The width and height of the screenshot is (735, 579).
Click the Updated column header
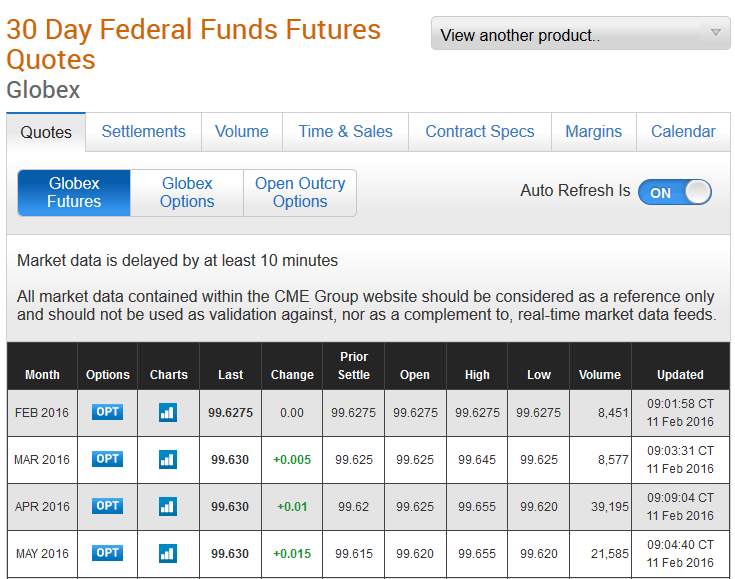pyautogui.click(x=680, y=375)
